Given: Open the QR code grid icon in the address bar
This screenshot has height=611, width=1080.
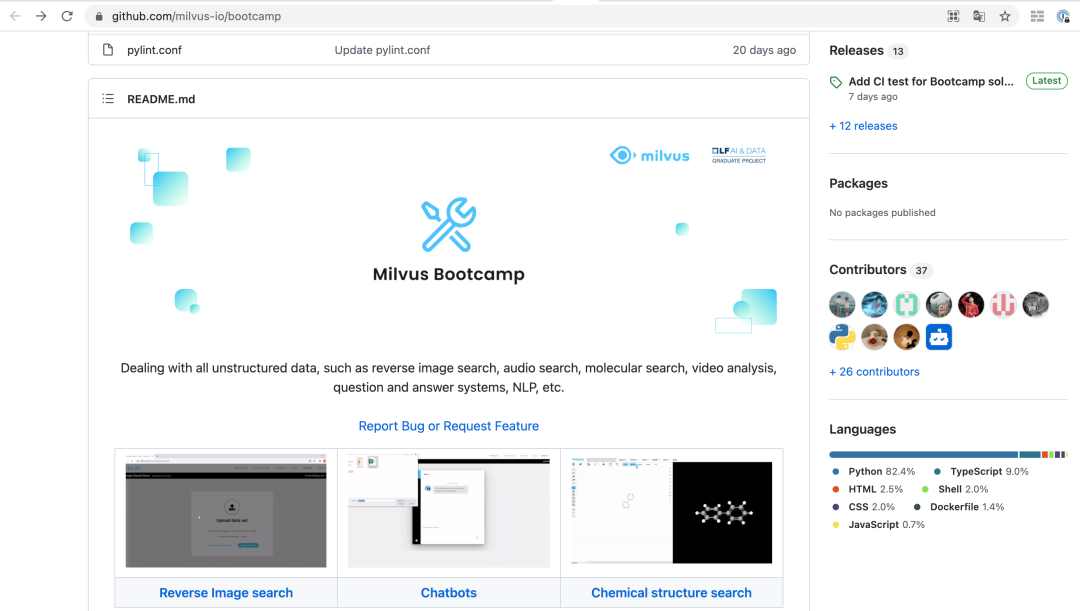Looking at the screenshot, I should click(953, 16).
